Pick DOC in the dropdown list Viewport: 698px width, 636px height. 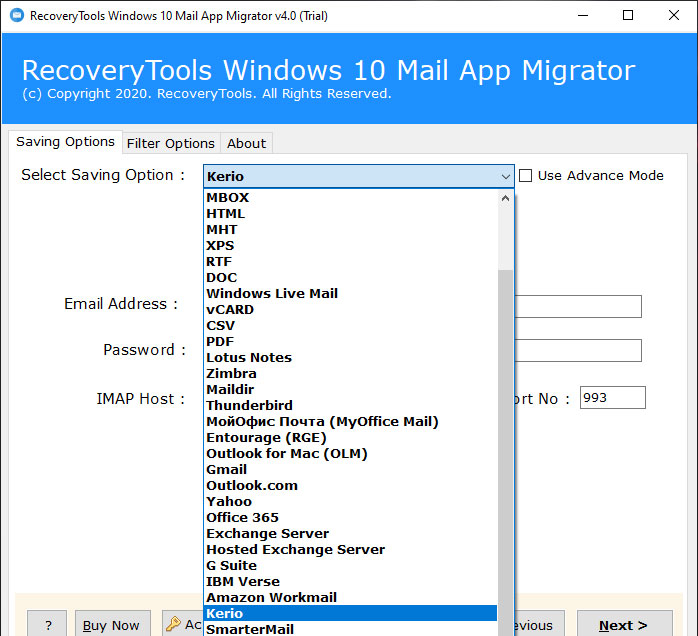point(351,278)
